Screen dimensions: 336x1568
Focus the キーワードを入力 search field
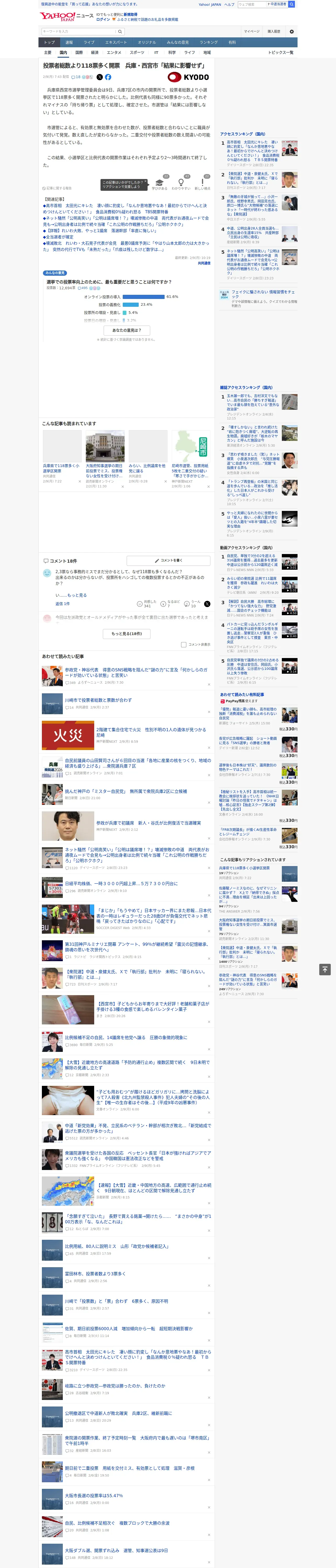(79, 32)
